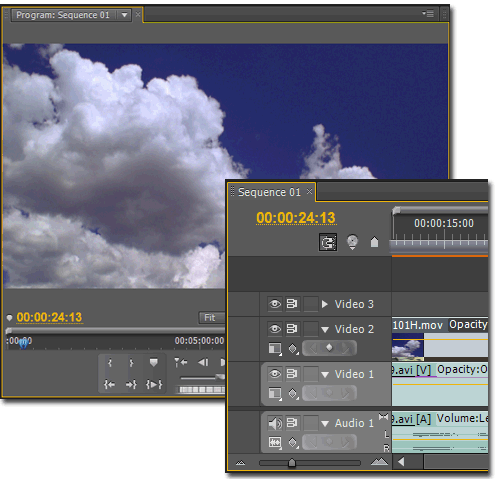The width and height of the screenshot is (500, 479).
Task: Expand the Video 3 track triangle
Action: click(325, 304)
